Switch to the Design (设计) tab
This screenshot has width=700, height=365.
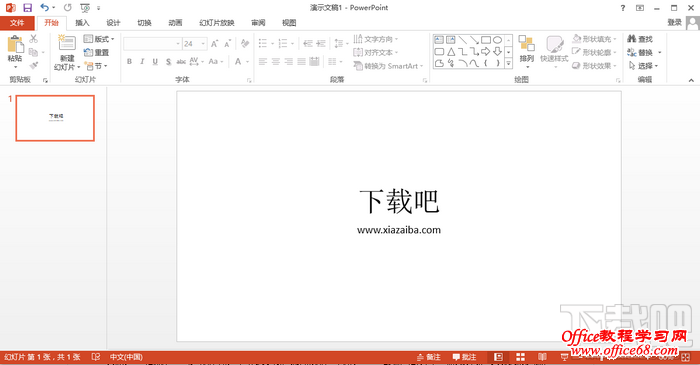coord(113,23)
